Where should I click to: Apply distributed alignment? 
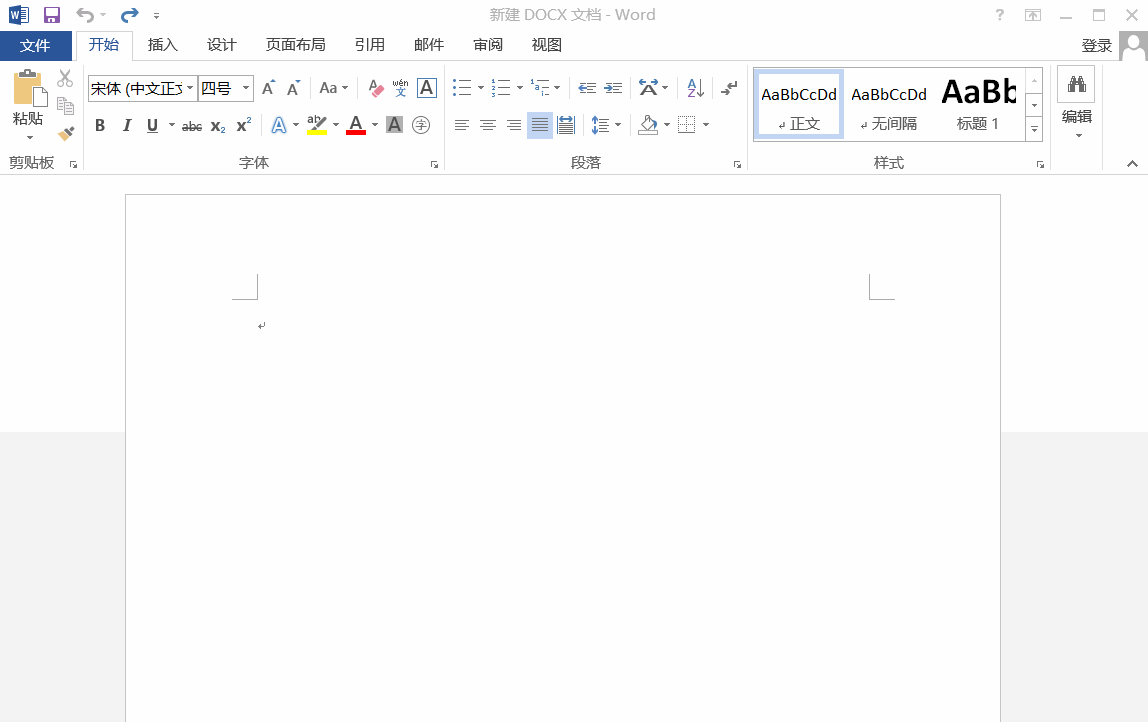coord(566,125)
